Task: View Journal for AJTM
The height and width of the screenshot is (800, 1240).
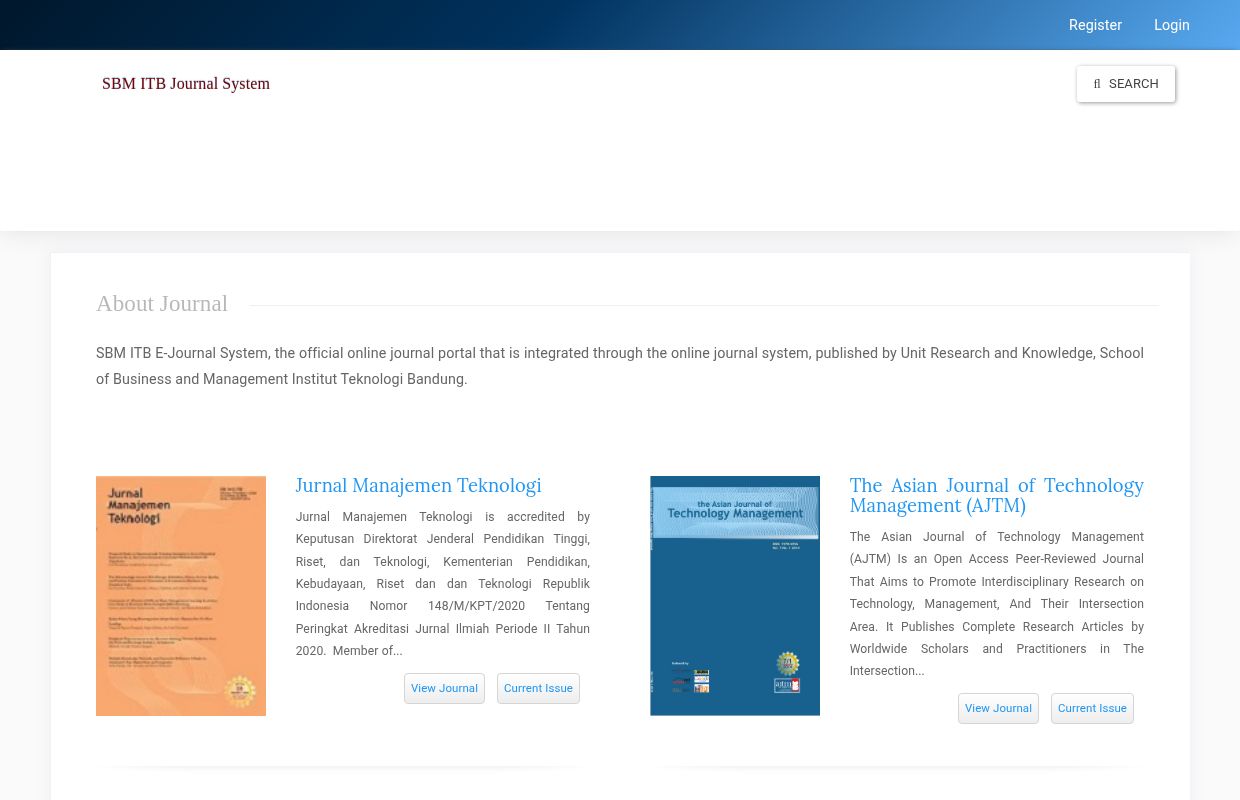Action: [998, 708]
